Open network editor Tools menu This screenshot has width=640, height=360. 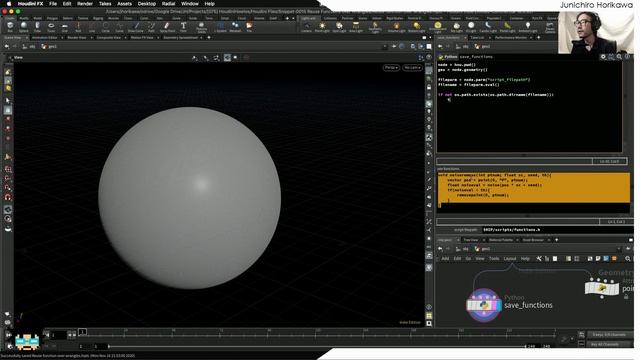(494, 259)
